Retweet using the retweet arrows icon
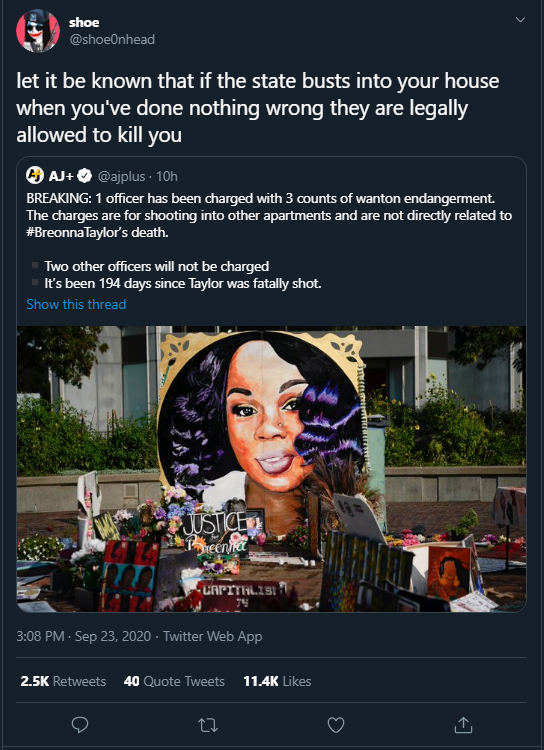544x750 pixels. [x=208, y=725]
